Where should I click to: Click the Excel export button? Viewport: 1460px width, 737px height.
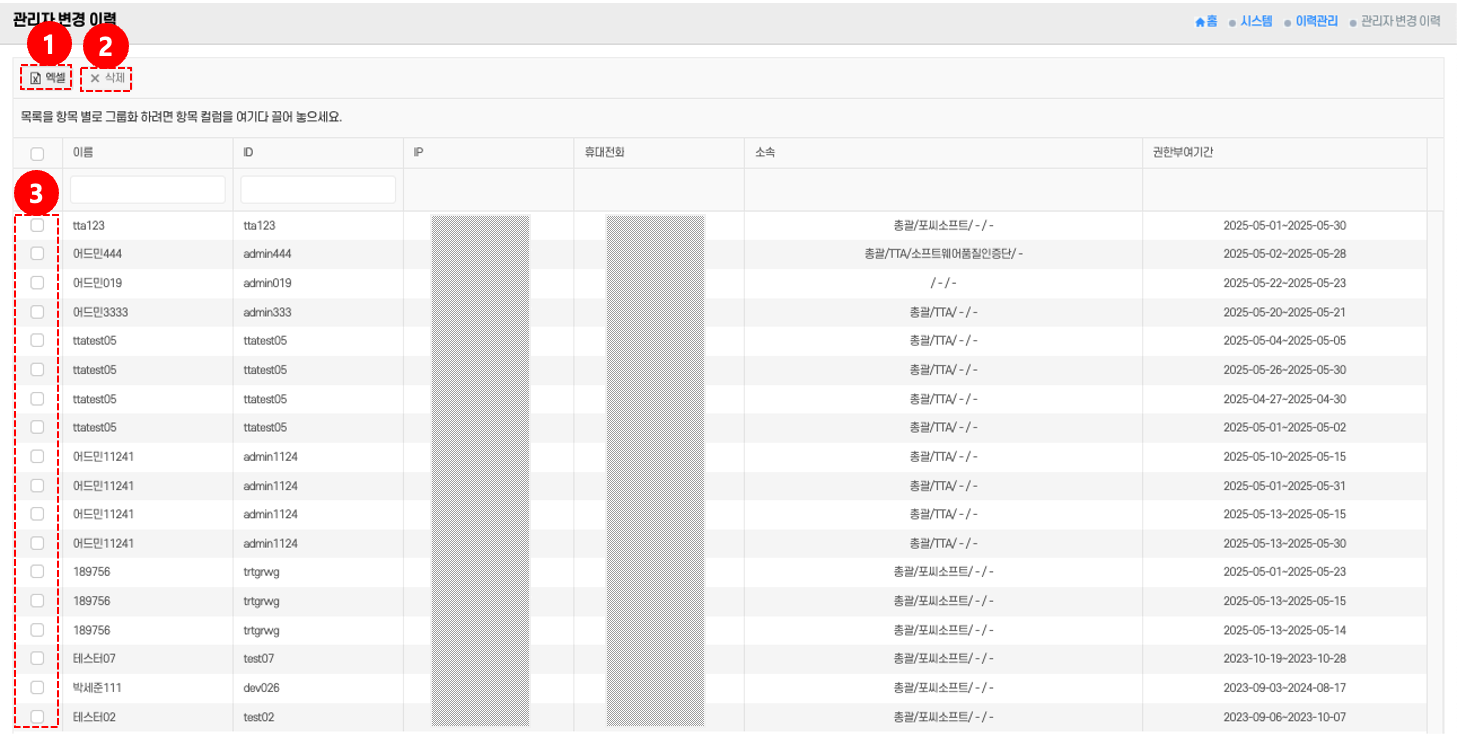(45, 78)
